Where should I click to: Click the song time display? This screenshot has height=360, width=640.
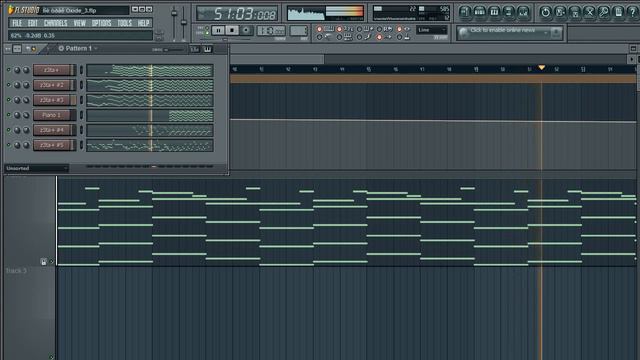click(x=237, y=14)
